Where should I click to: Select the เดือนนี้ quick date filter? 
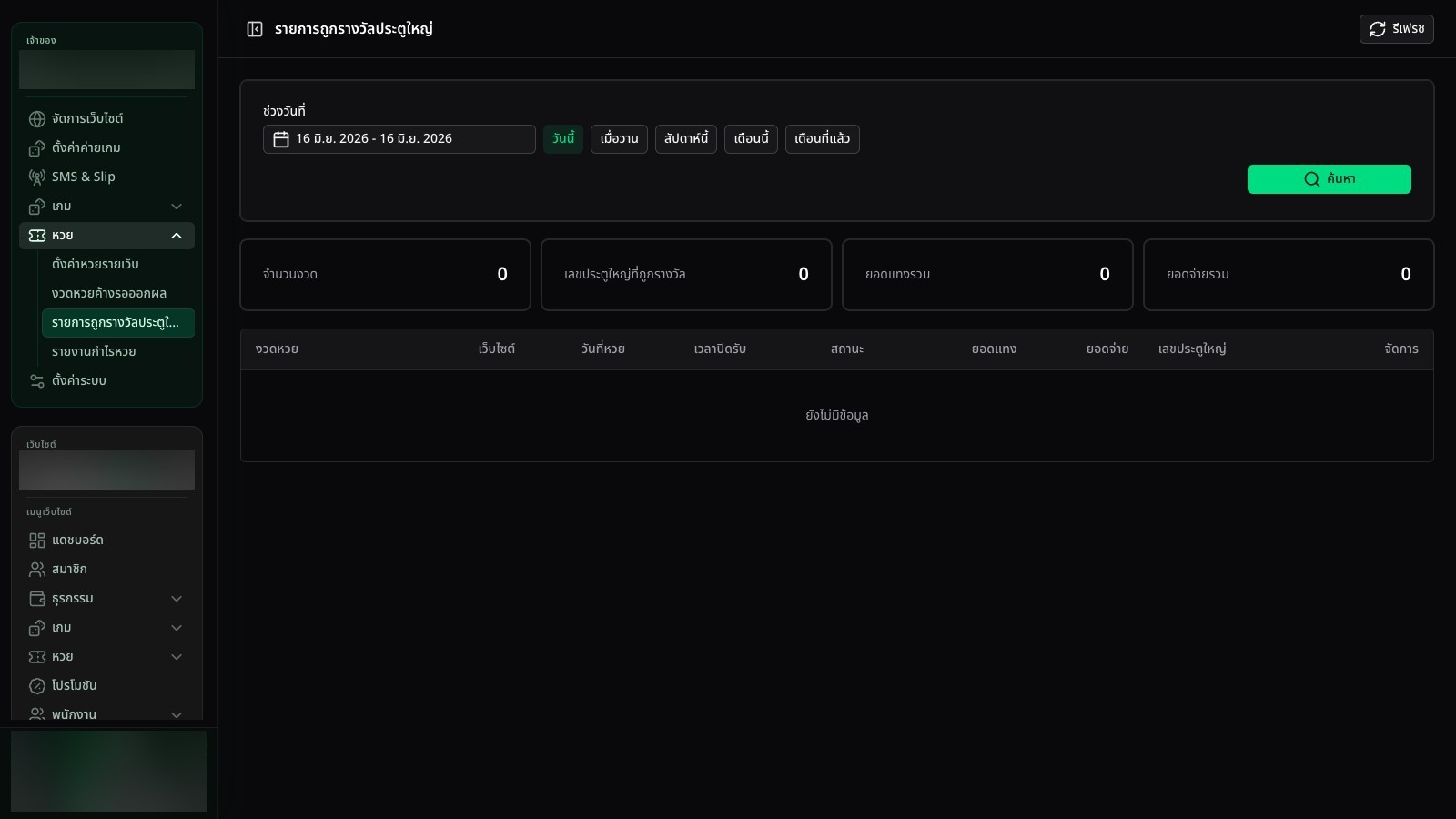click(x=751, y=139)
